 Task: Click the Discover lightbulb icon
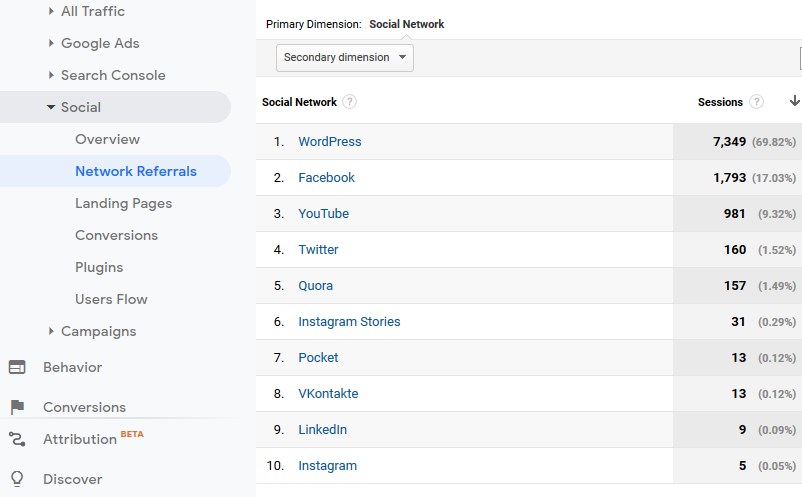tap(17, 479)
